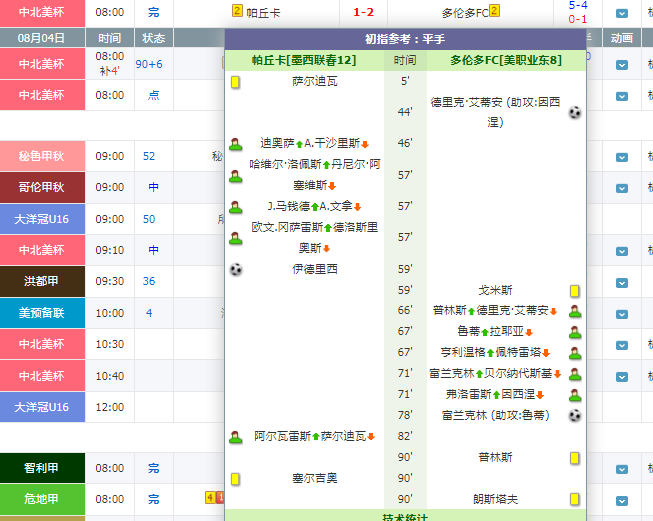Screen dimensions: 653x521
Task: Click the 状态 column header
Action: coord(153,37)
